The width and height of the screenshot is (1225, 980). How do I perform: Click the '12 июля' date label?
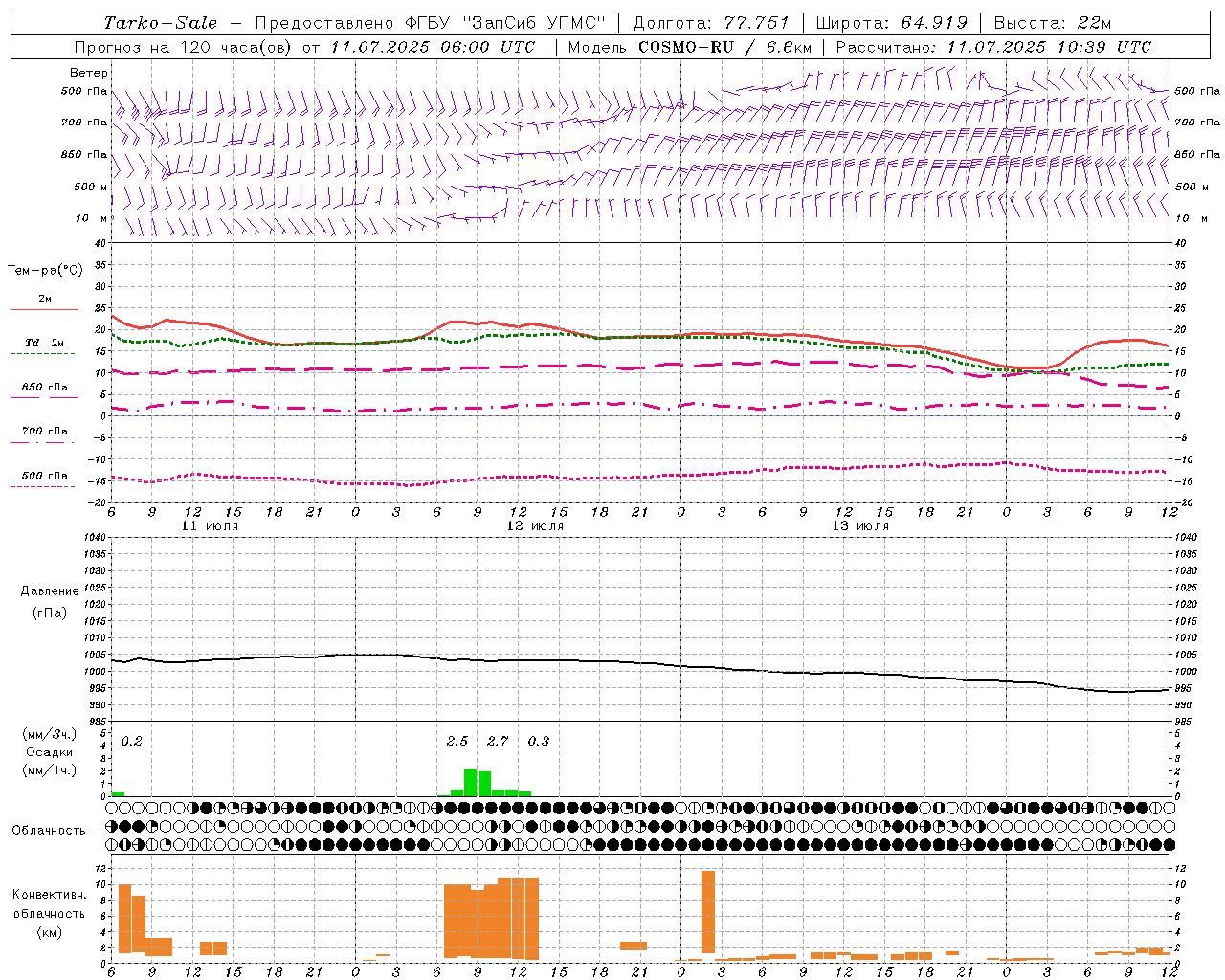tap(535, 526)
